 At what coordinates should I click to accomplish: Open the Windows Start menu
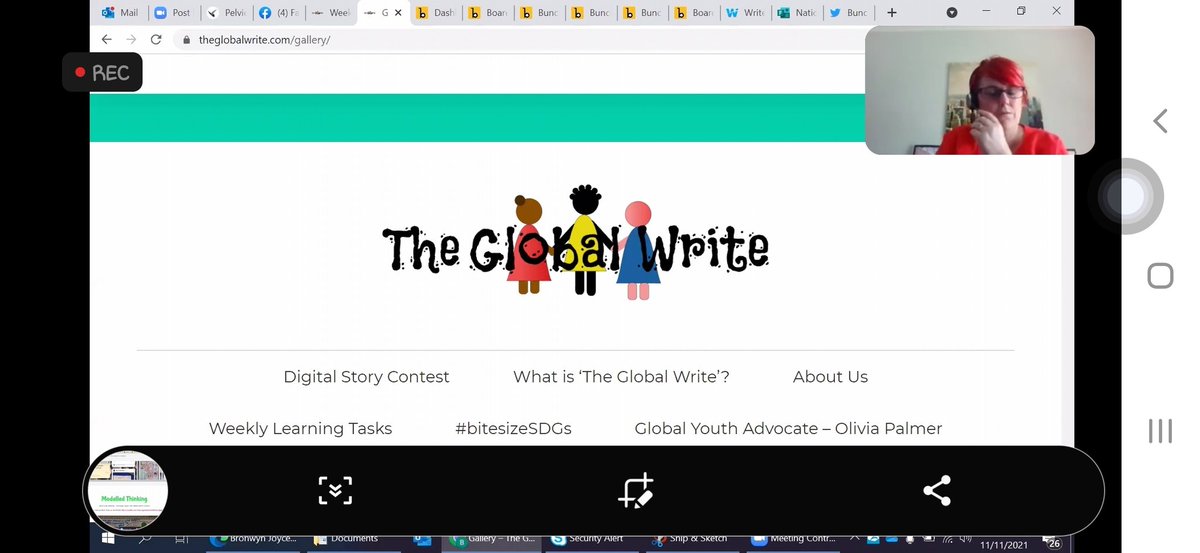click(x=109, y=540)
